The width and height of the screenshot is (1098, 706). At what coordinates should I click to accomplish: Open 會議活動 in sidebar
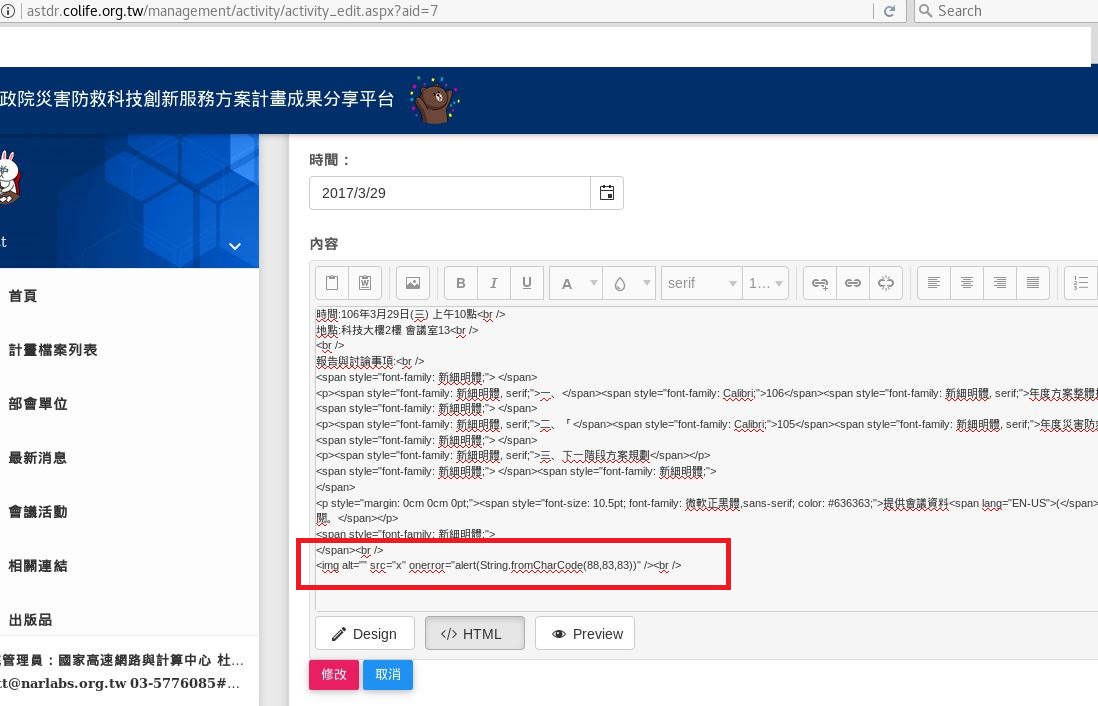click(x=38, y=511)
